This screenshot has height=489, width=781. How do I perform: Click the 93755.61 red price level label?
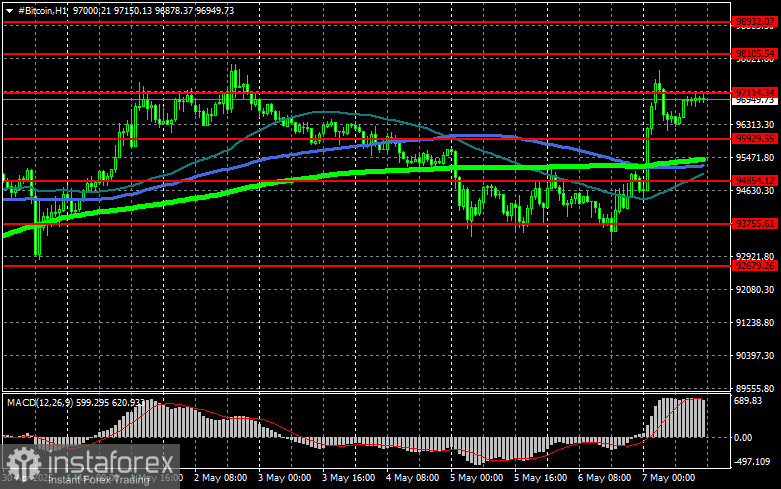coord(755,224)
